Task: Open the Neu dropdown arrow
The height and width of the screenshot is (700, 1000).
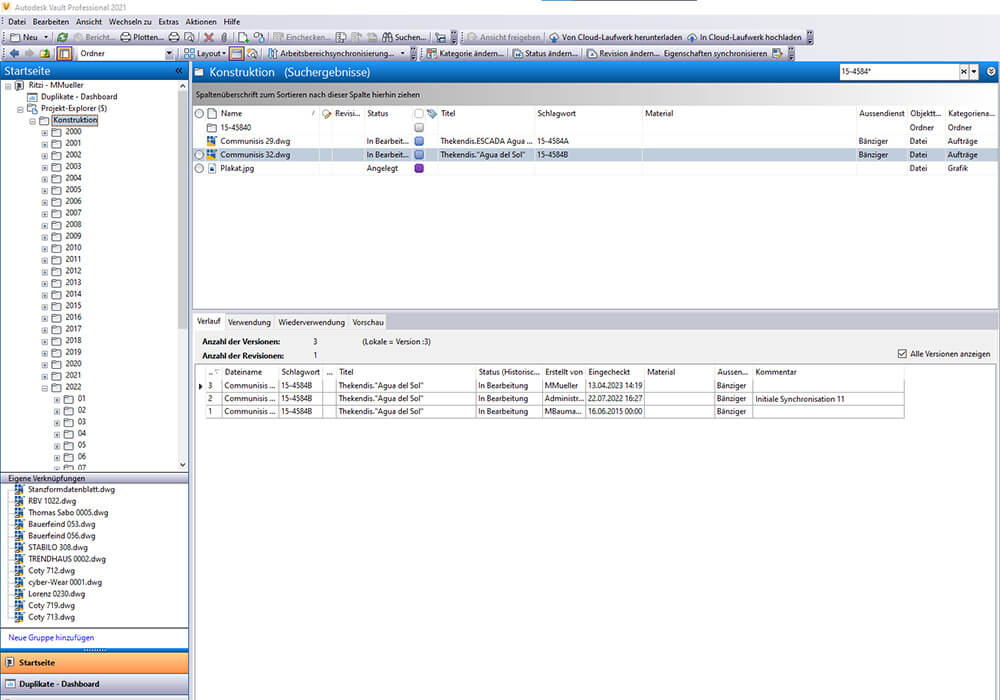Action: (x=46, y=38)
